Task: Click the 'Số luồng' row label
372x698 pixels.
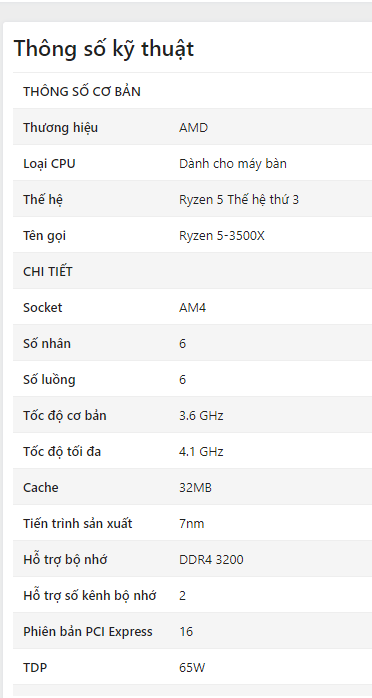Action: 49,380
